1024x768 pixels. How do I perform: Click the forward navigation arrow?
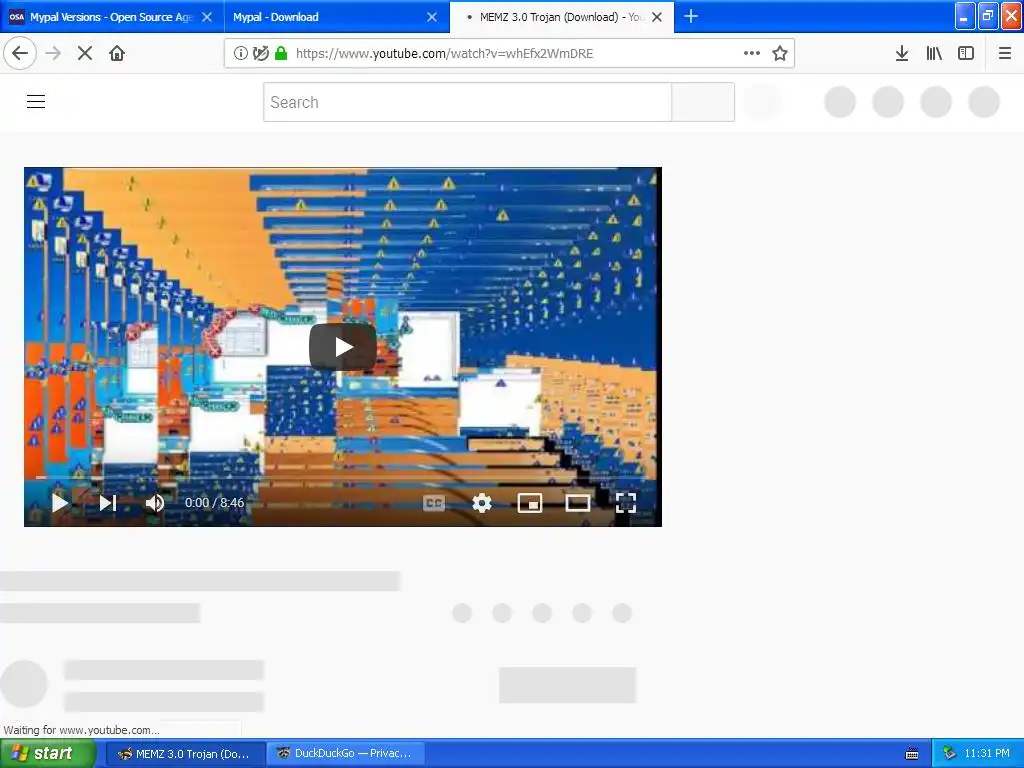(53, 53)
